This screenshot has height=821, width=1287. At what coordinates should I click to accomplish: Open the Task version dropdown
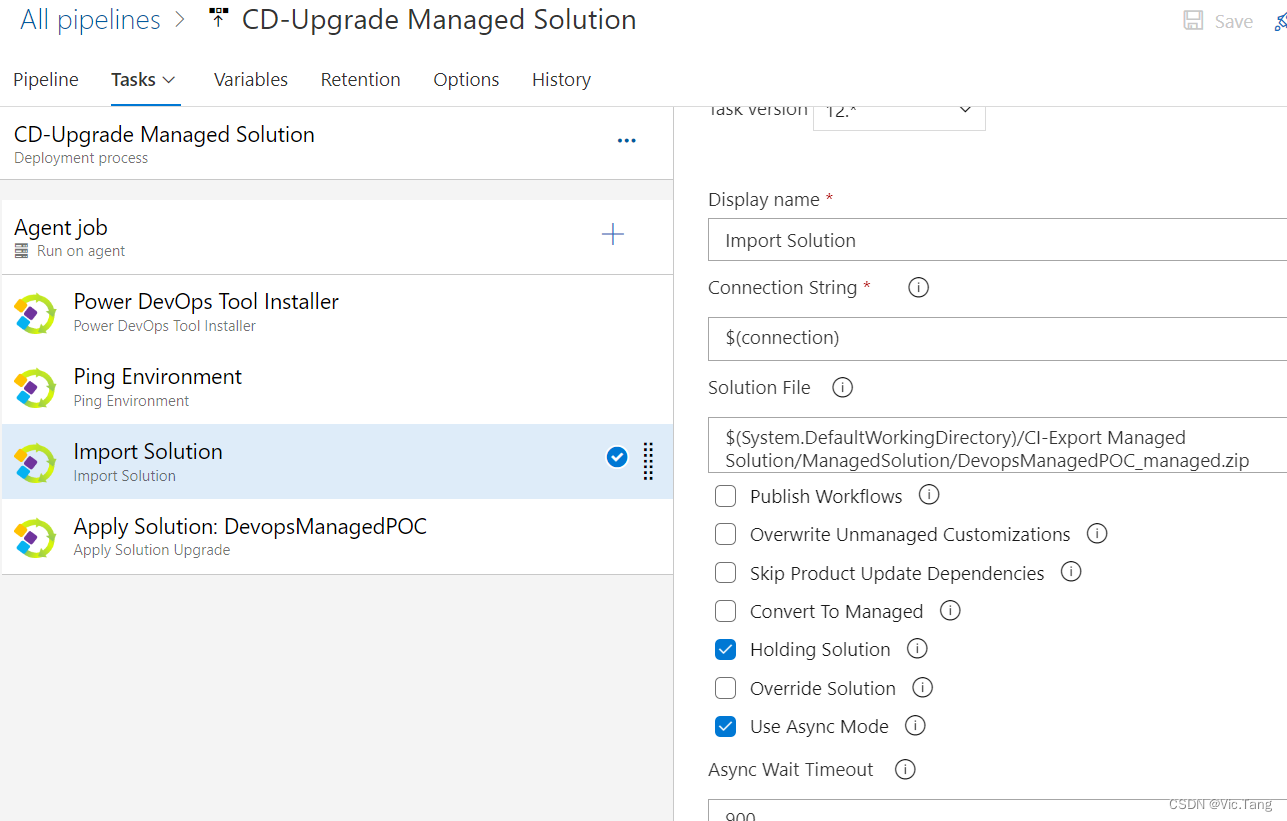coord(963,110)
